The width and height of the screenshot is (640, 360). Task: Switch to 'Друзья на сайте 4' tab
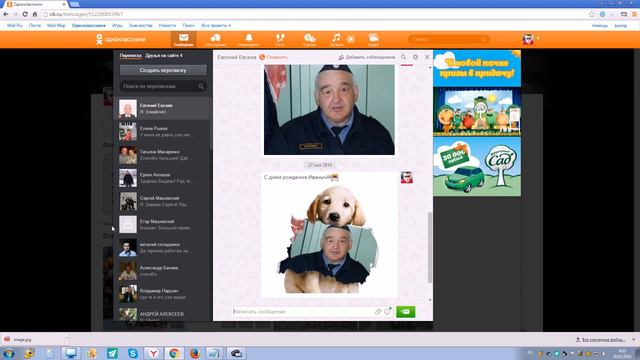[164, 56]
